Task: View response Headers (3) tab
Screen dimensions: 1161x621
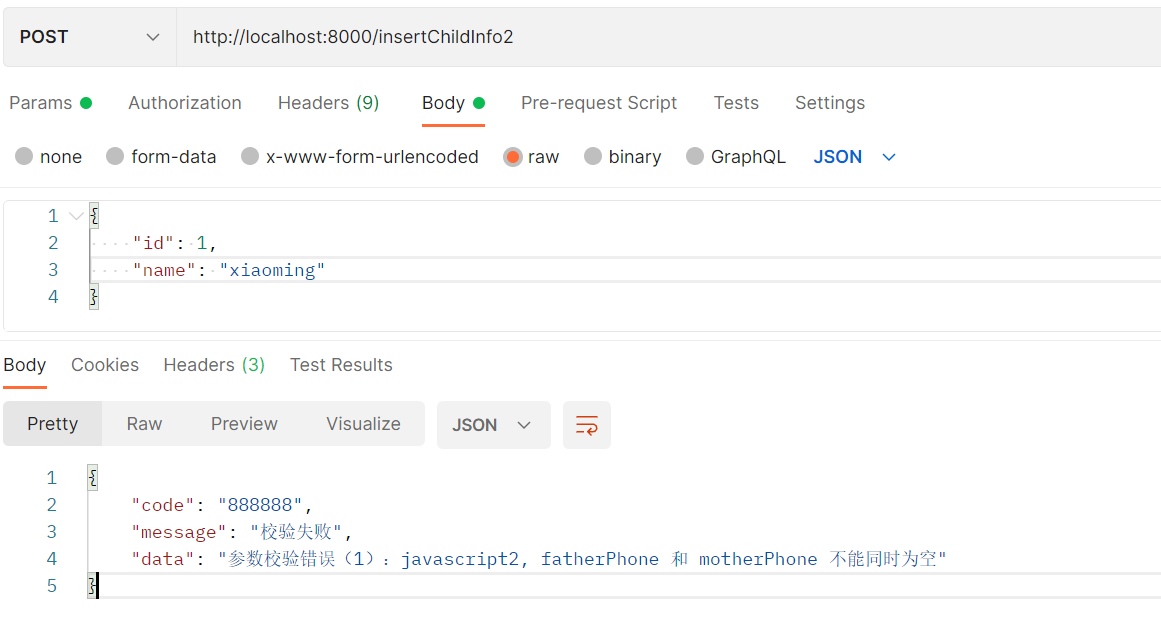Action: click(214, 365)
